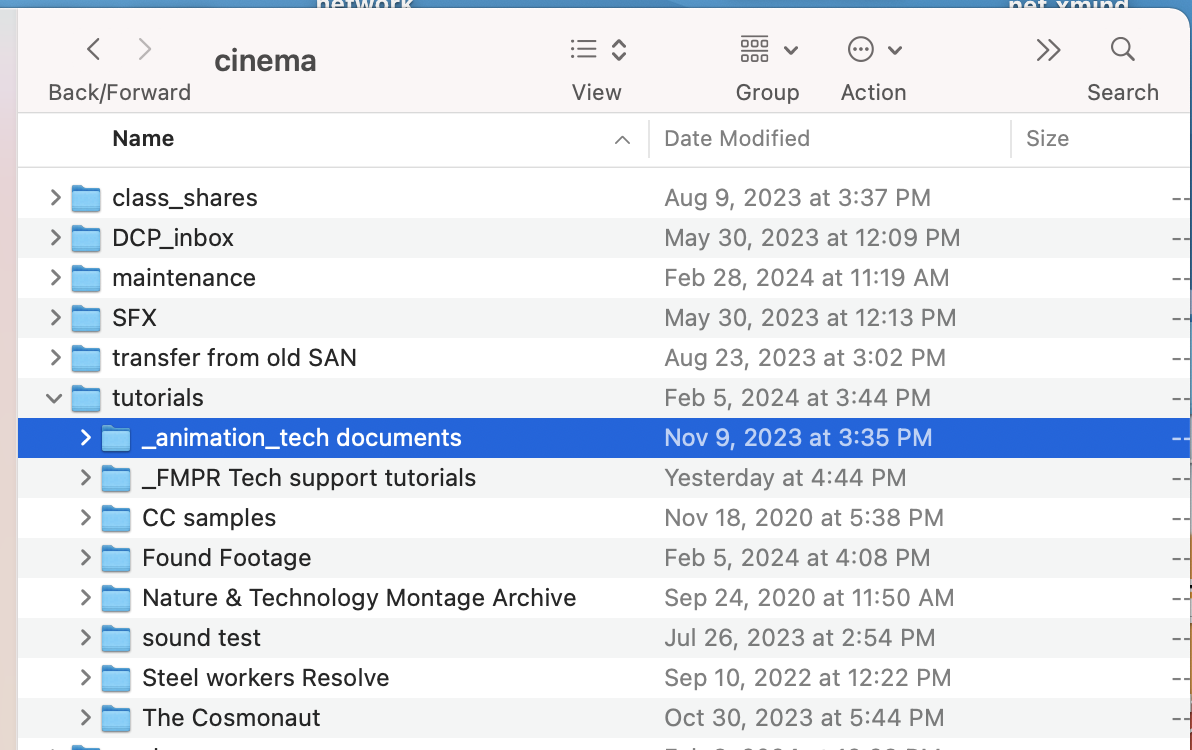Screen dimensions: 1192x750
Task: Expand the Found Footage folder
Action: (x=86, y=558)
